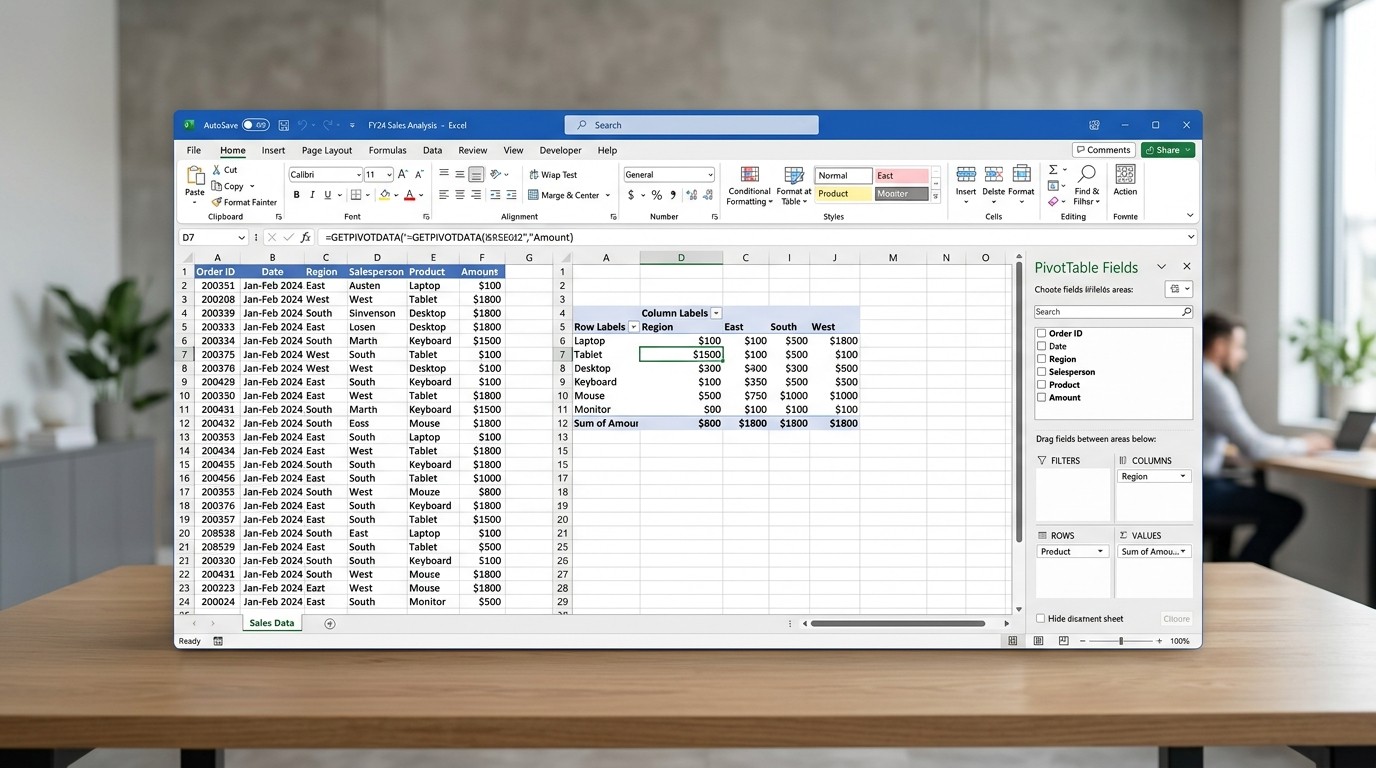Viewport: 1376px width, 768px height.
Task: Toggle bold formatting
Action: tap(296, 195)
